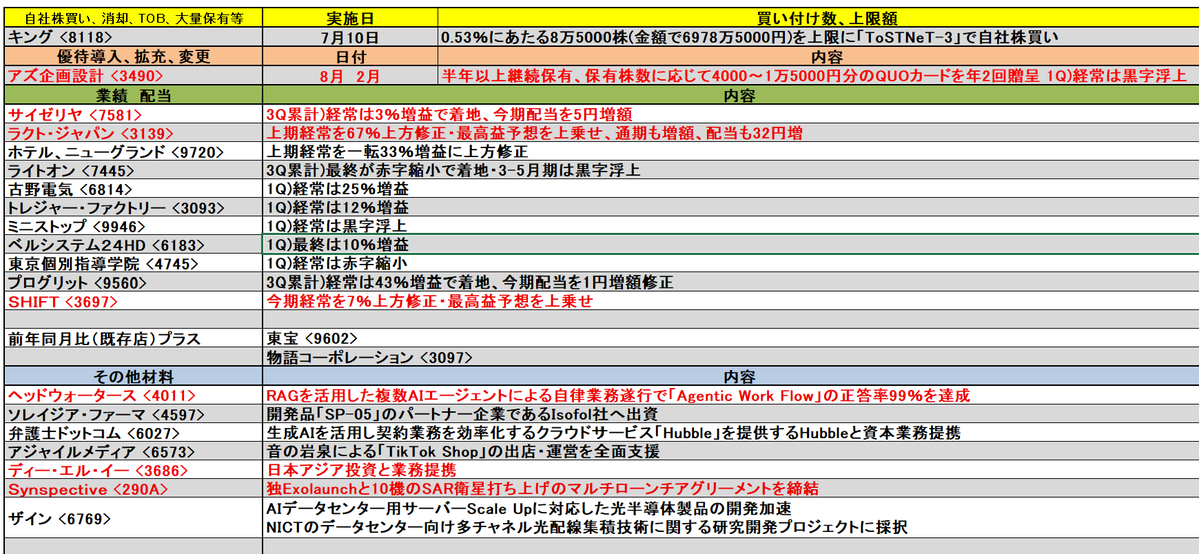
Task: Click the プログリット 43%増益 description cell
Action: [x=731, y=282]
